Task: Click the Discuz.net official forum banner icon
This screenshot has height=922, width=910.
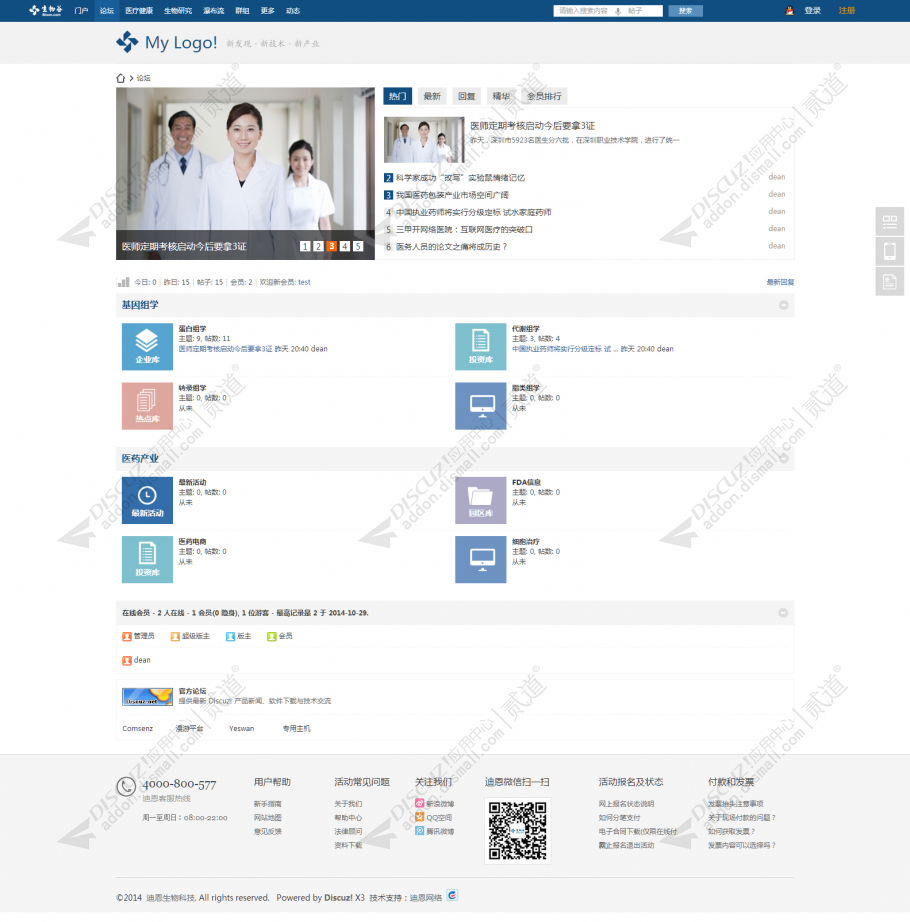Action: (x=147, y=696)
